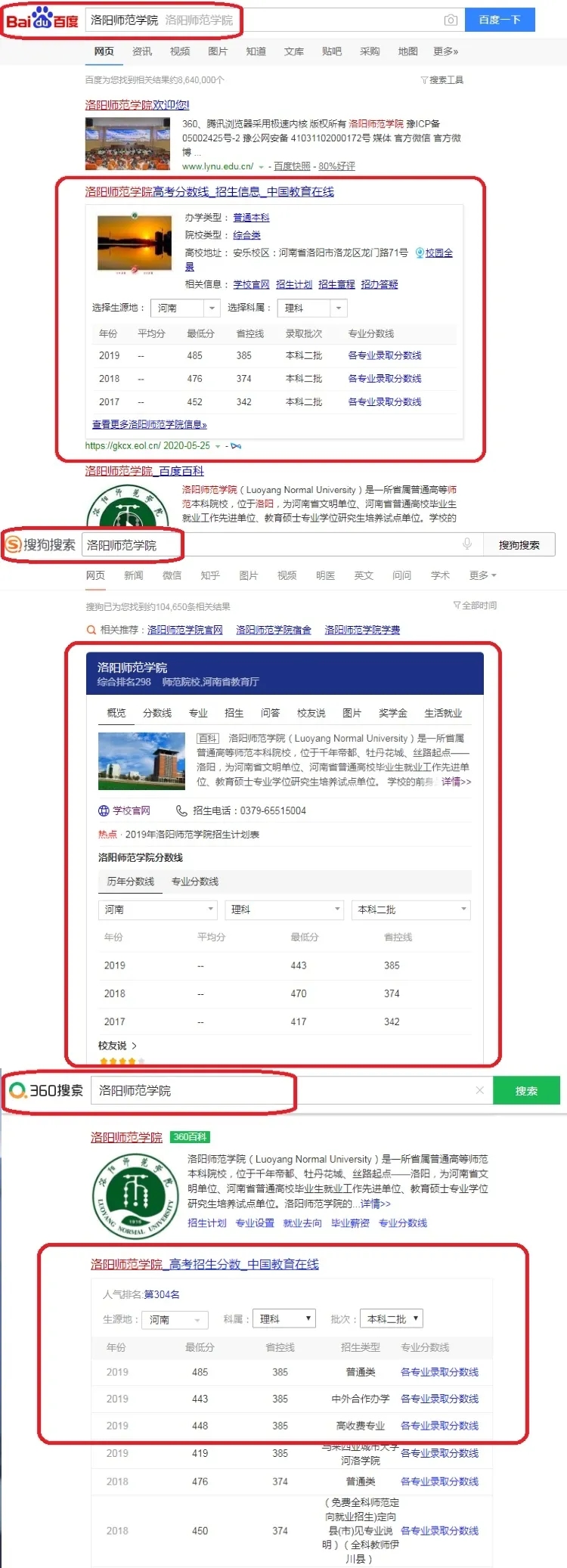Open 就业去向 link in 360 result
The height and width of the screenshot is (1568, 567).
302,1222
